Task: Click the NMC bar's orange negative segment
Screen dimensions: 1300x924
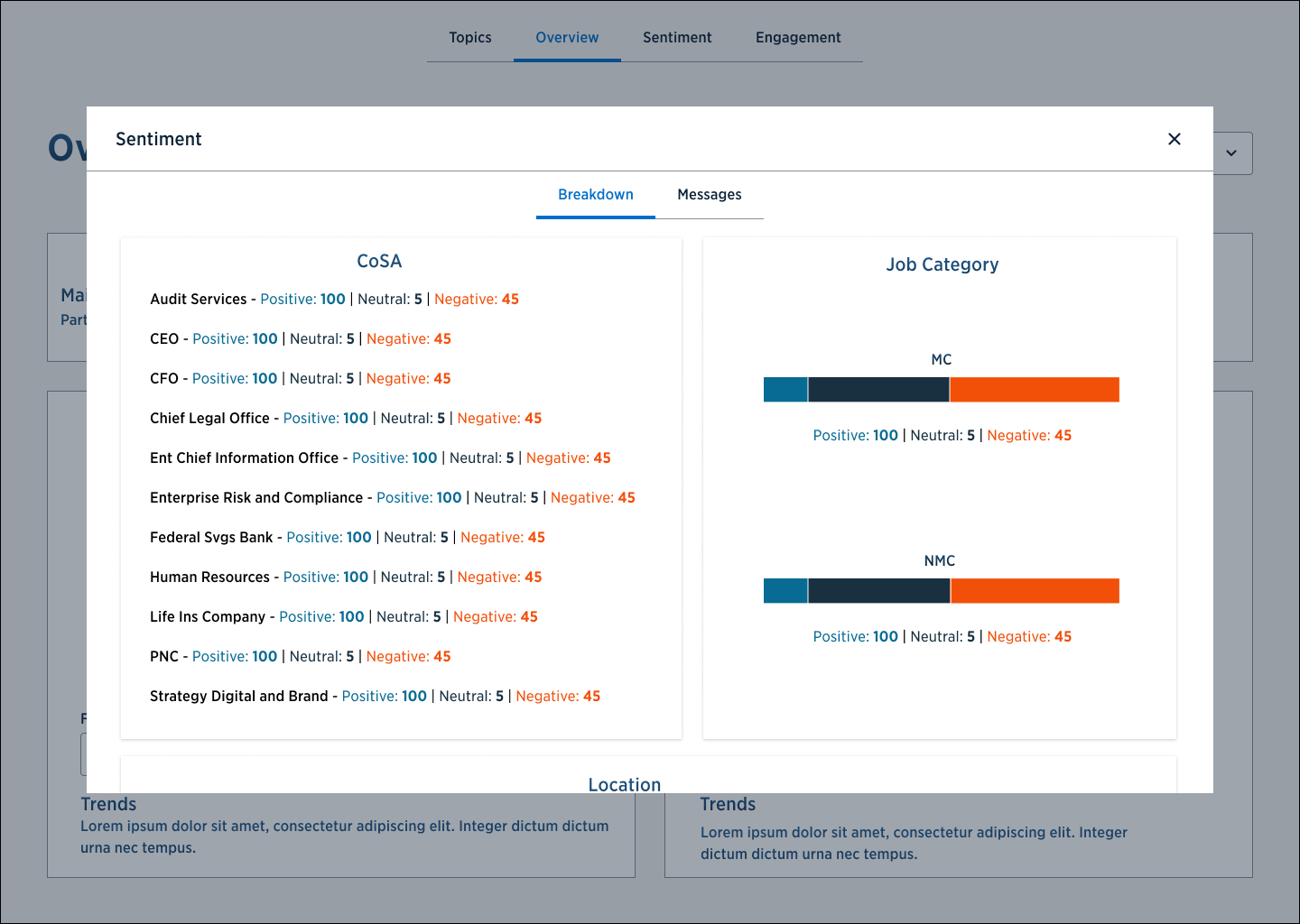Action: click(1035, 591)
